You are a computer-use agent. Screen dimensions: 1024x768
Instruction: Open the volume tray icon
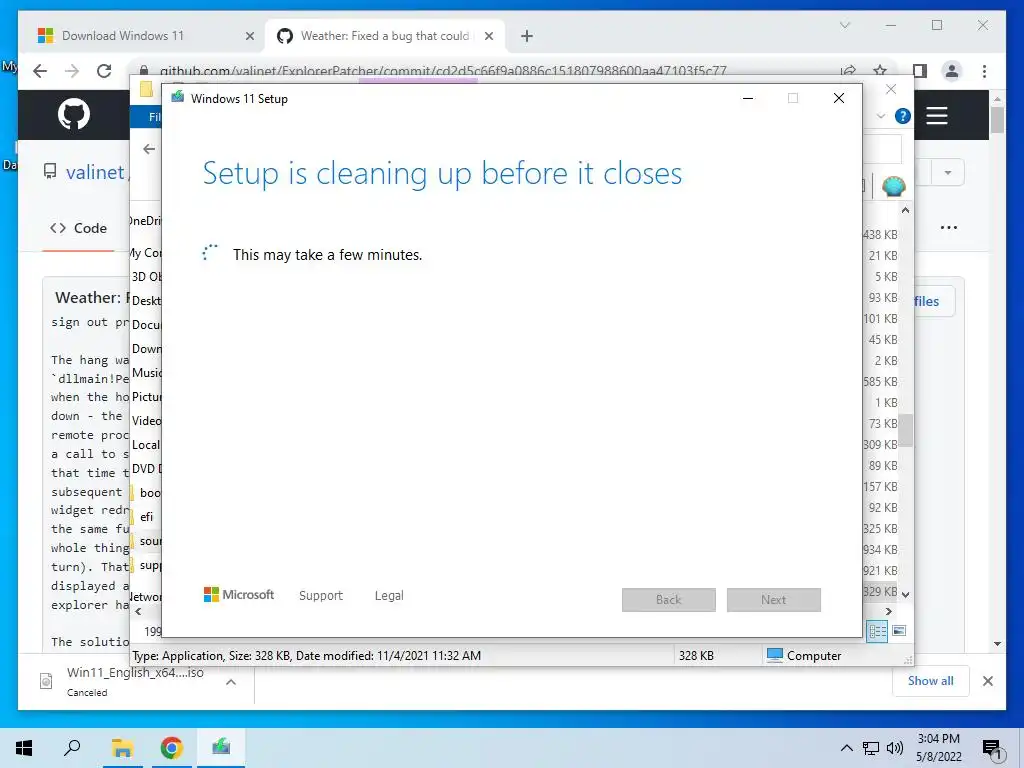[895, 748]
